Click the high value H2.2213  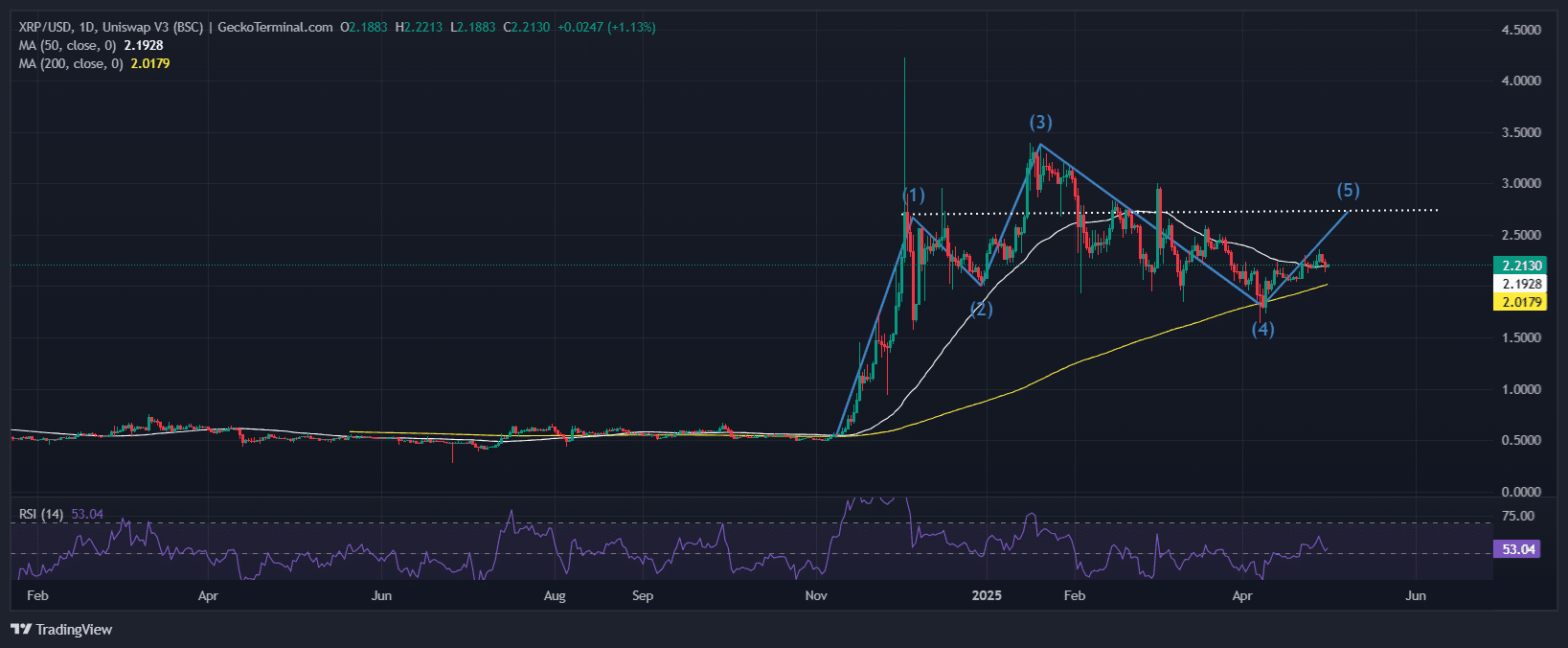pyautogui.click(x=420, y=27)
